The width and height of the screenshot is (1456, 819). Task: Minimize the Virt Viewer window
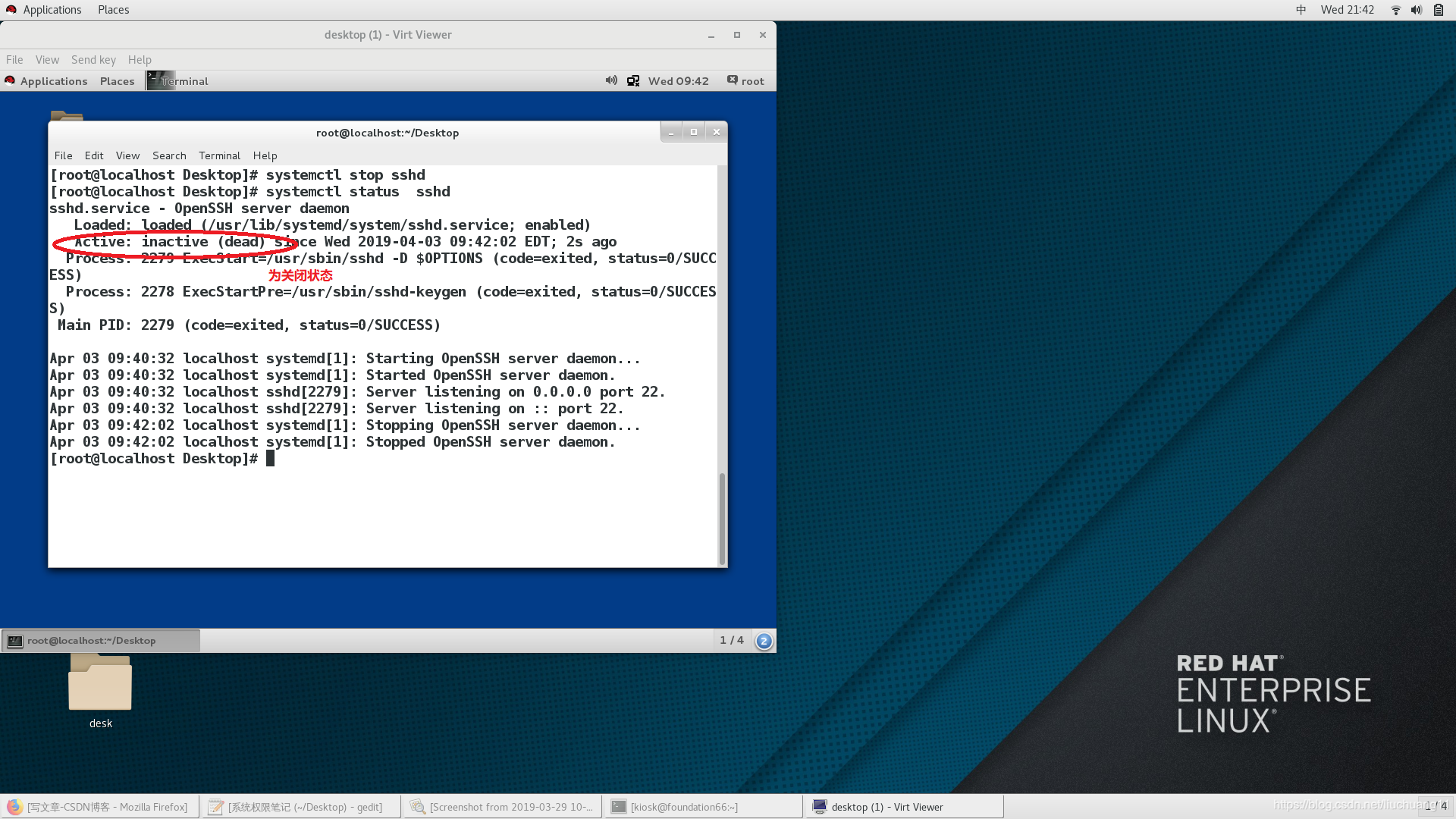(711, 35)
